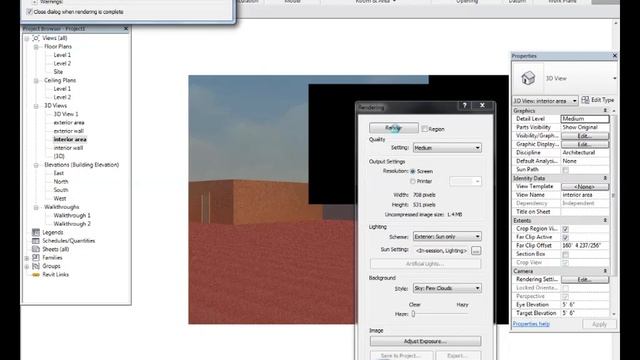Click the Rendering dialog help icon
The image size is (640, 360).
[464, 105]
